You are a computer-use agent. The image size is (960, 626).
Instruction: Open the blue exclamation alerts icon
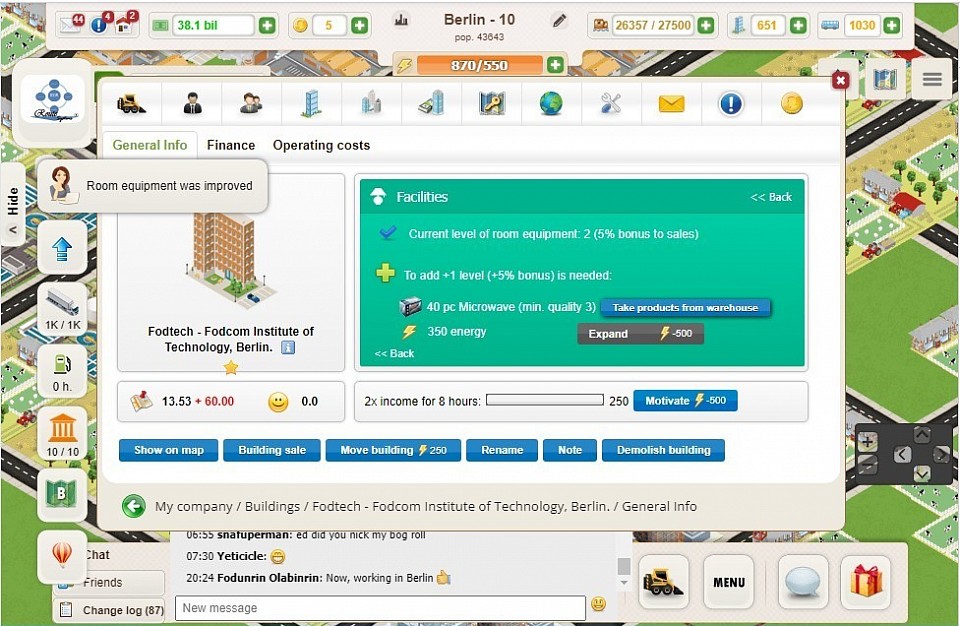pyautogui.click(x=731, y=104)
